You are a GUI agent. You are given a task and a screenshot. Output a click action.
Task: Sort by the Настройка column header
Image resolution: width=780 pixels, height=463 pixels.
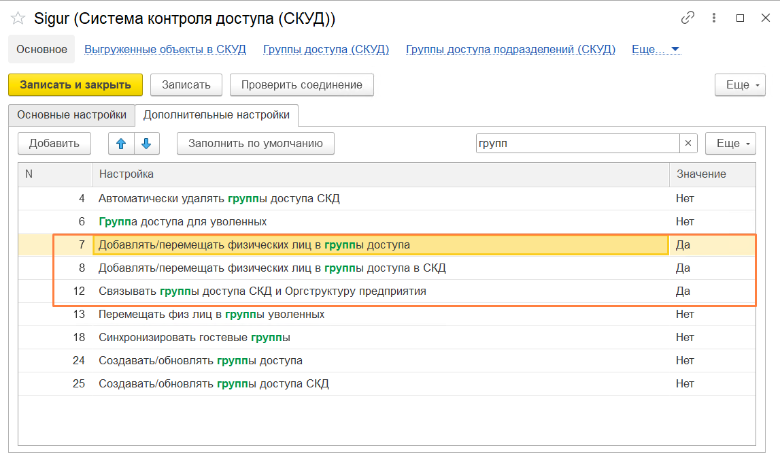[380, 174]
